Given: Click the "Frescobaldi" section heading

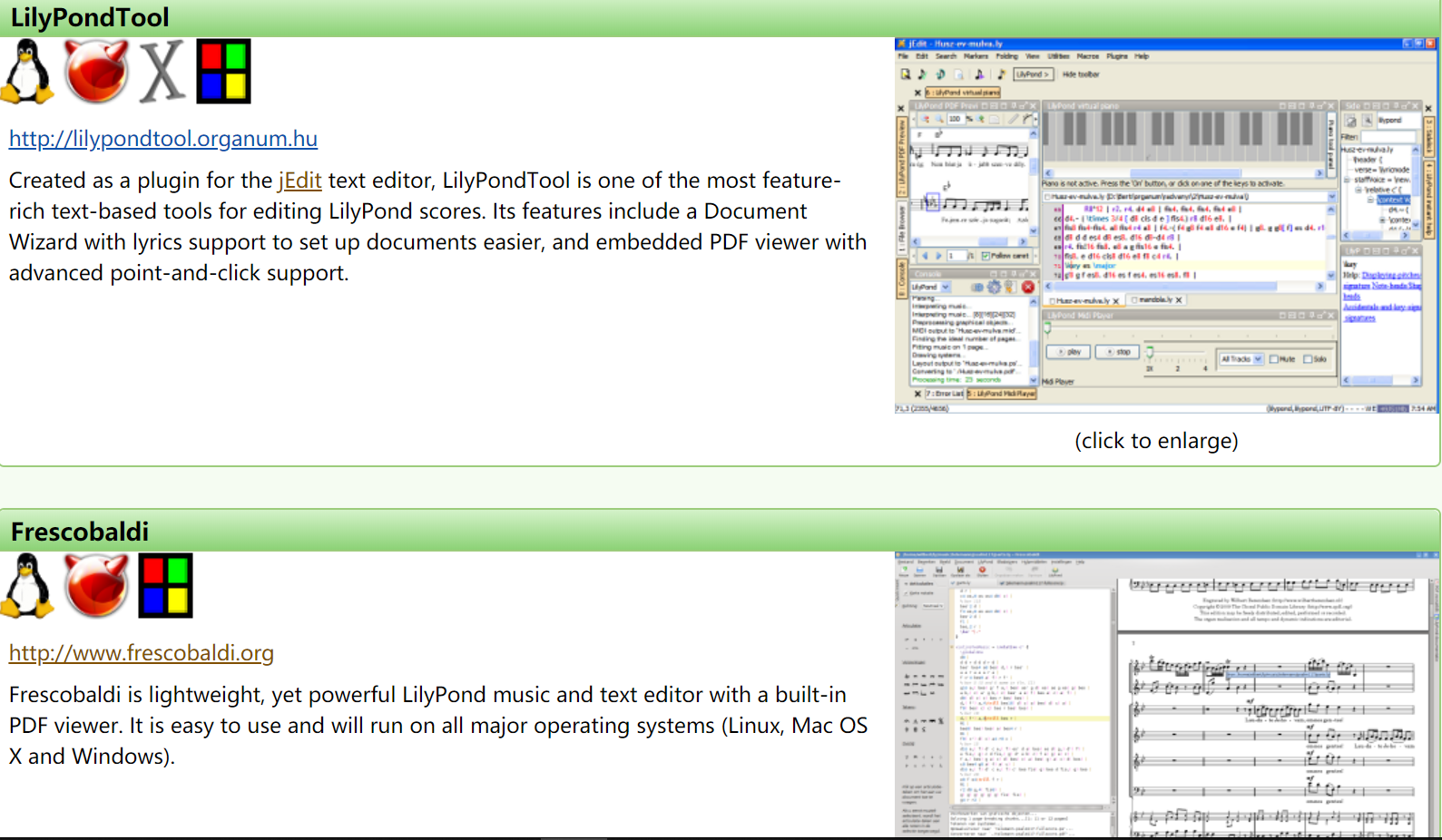Looking at the screenshot, I should click(x=80, y=532).
